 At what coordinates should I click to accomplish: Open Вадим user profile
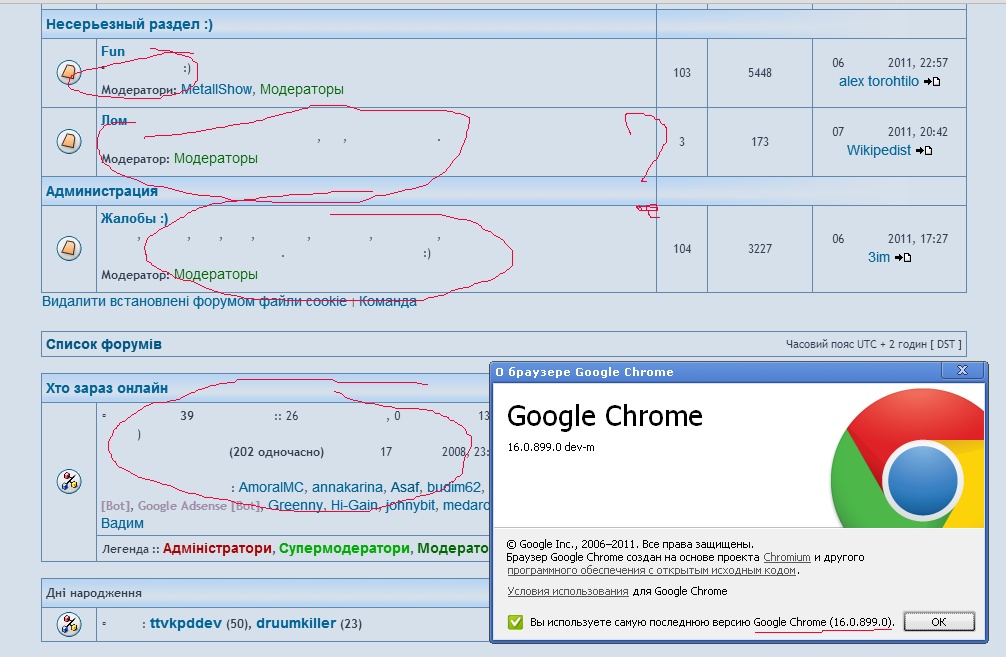click(122, 523)
